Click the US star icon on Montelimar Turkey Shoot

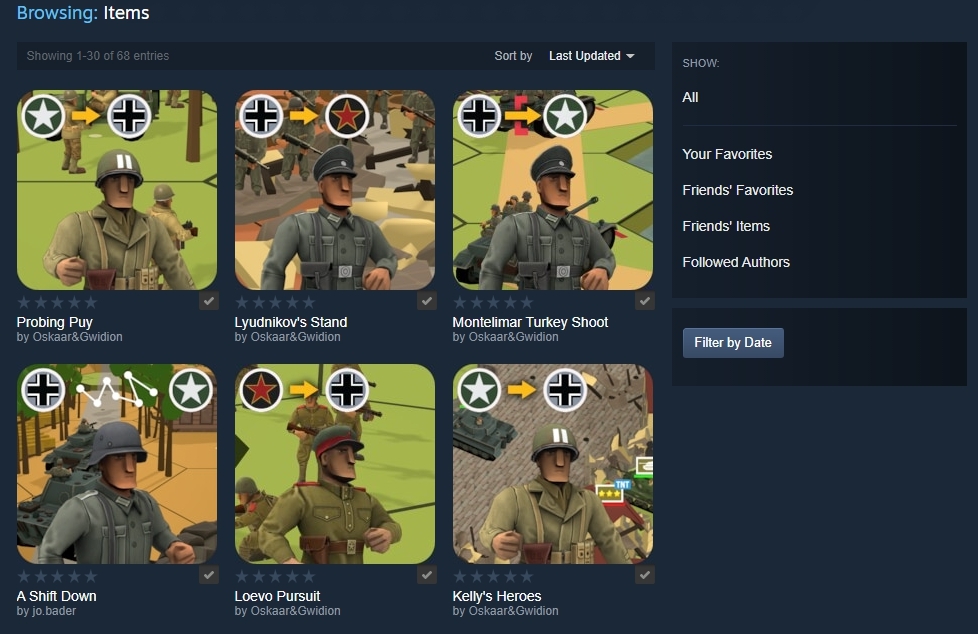click(564, 116)
